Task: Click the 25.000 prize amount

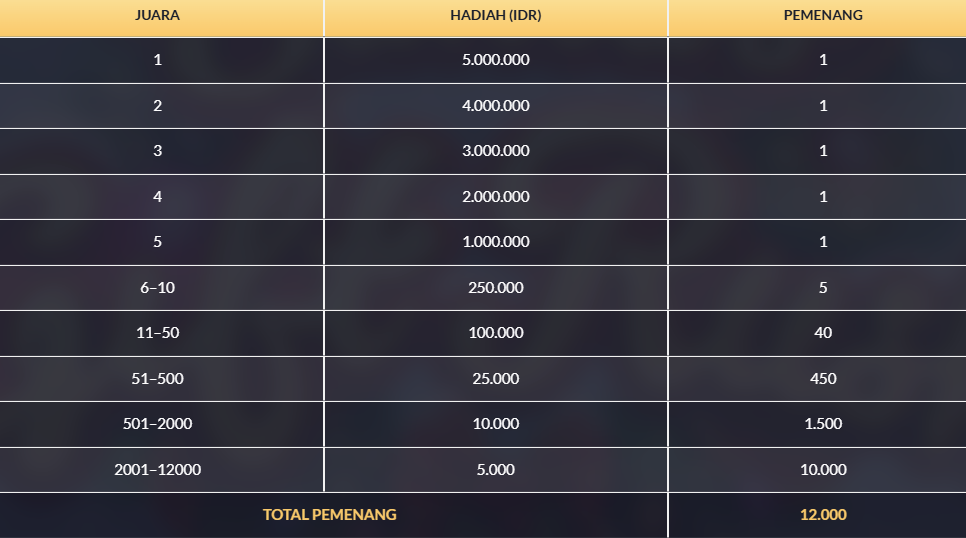Action: click(496, 378)
